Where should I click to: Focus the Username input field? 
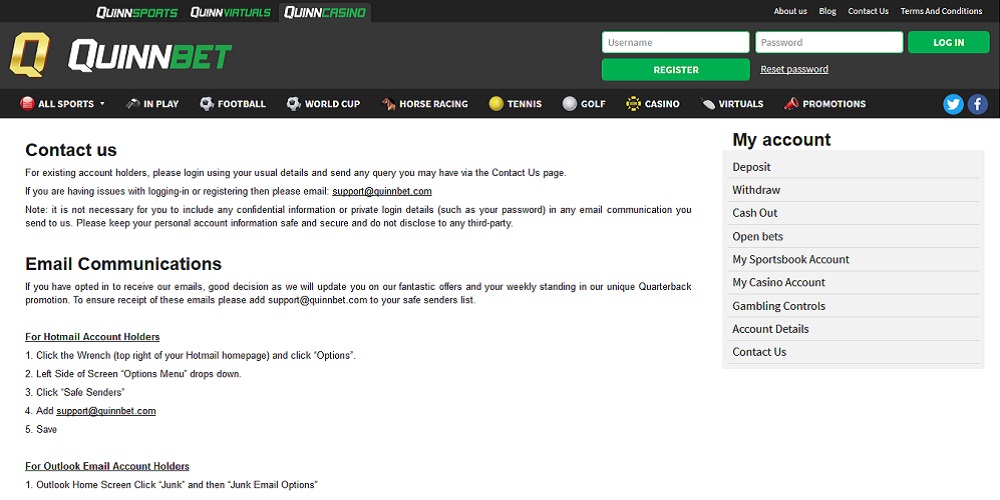pyautogui.click(x=676, y=42)
